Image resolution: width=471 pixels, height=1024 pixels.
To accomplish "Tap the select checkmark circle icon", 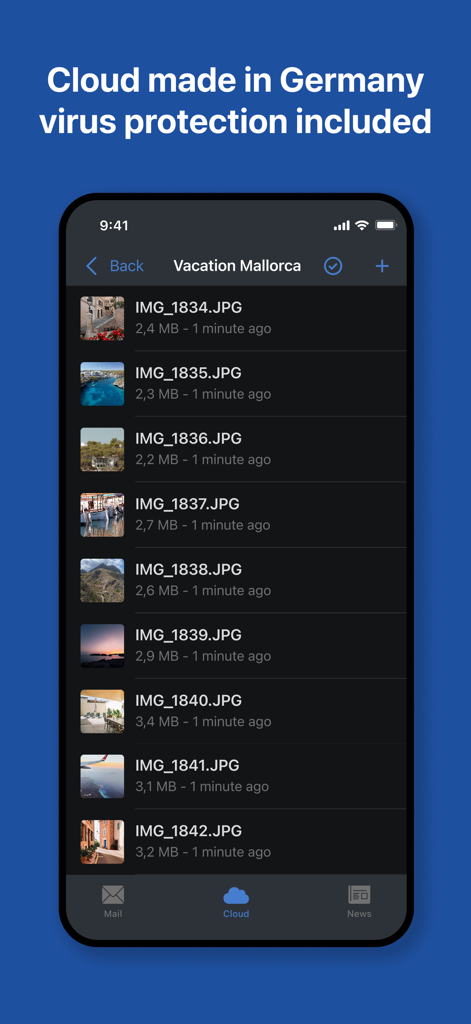I will (x=333, y=266).
